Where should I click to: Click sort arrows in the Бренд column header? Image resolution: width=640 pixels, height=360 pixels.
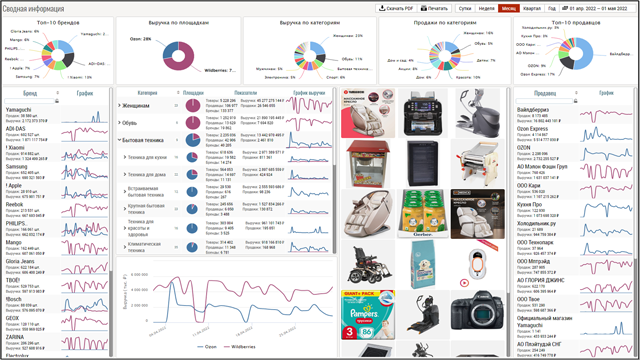click(x=58, y=93)
